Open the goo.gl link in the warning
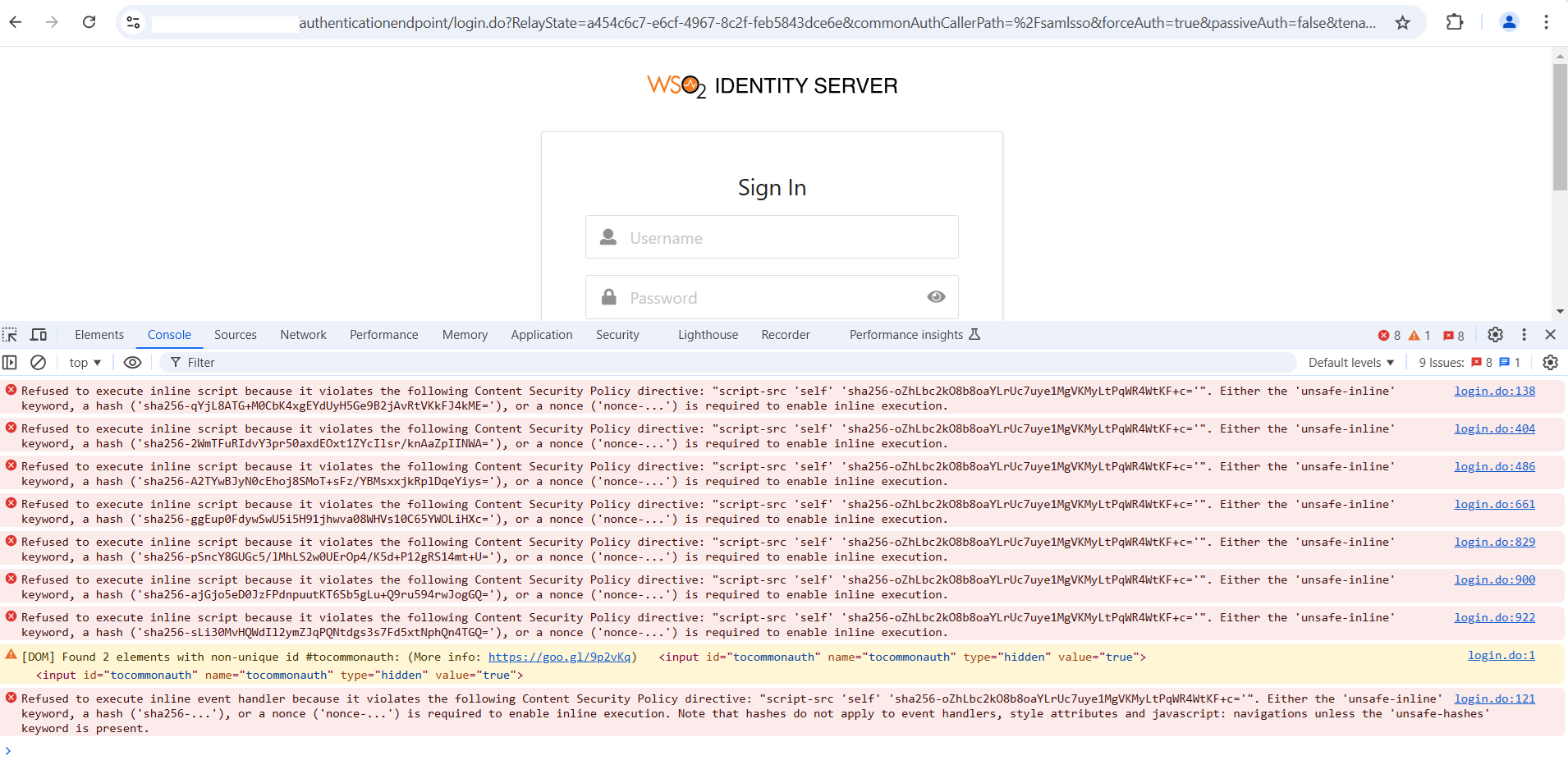1568x774 pixels. tap(561, 657)
